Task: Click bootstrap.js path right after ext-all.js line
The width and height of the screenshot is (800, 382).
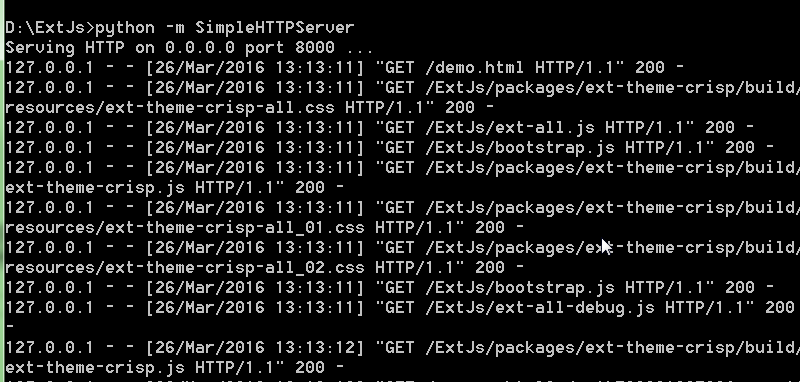Action: (519, 148)
